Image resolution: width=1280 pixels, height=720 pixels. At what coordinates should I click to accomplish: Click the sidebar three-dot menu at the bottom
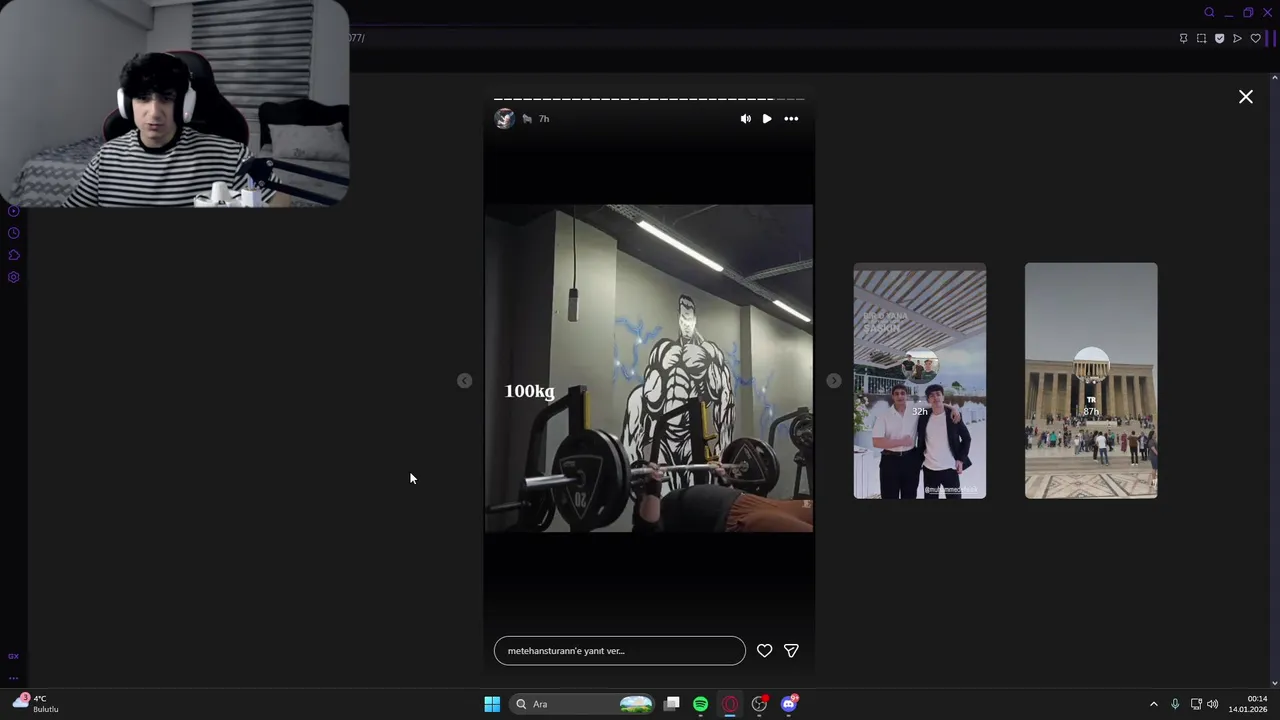coord(14,678)
